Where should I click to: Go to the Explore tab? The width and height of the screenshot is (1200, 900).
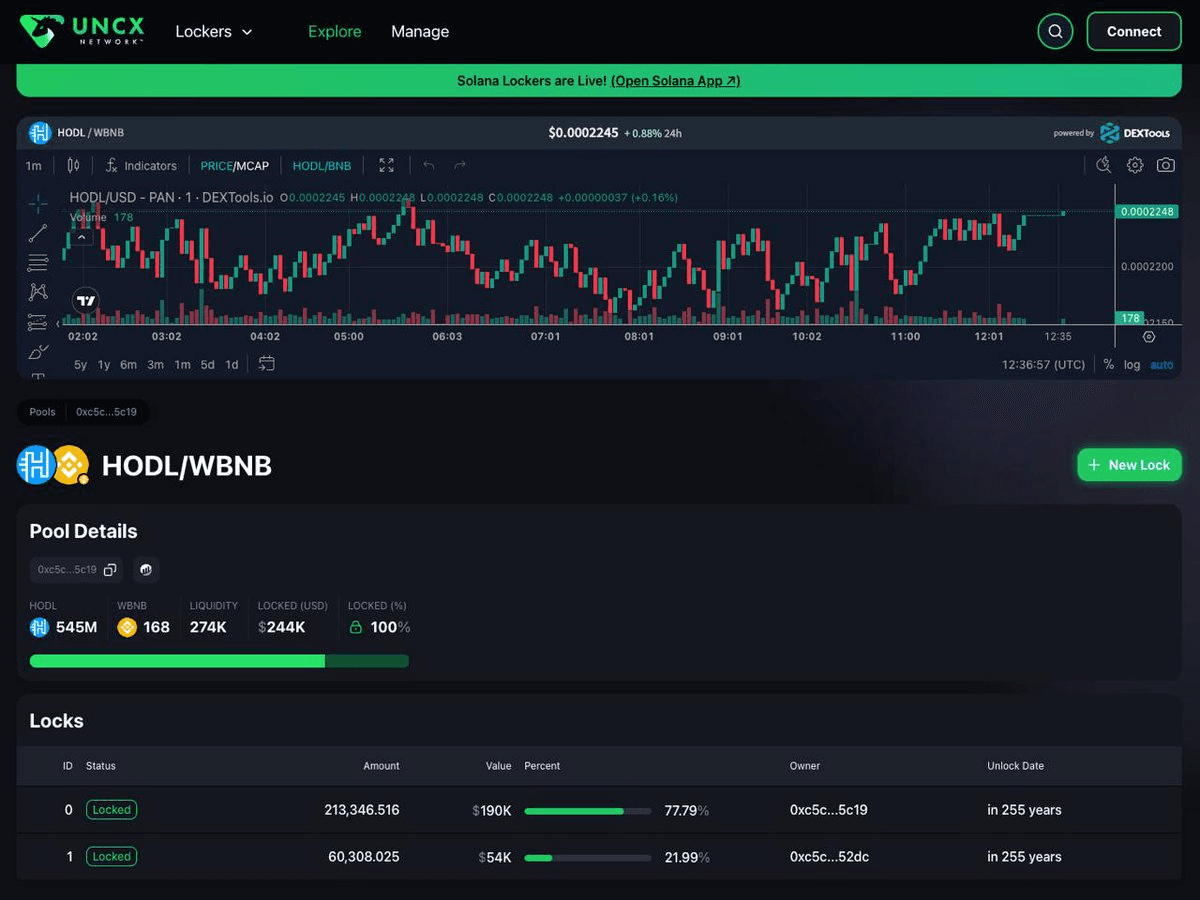tap(334, 31)
